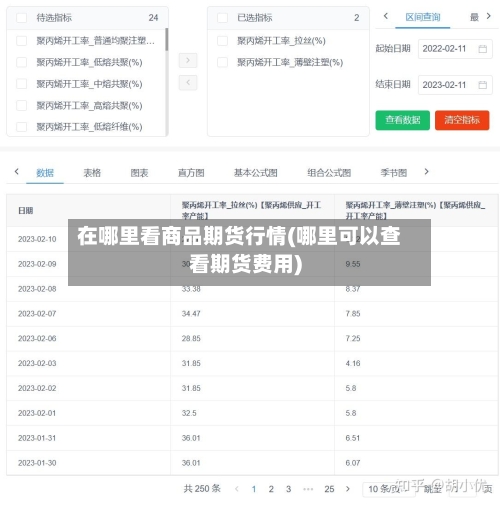
Task: Click the 聚丙烯开工率_薄壁注塑(%) column header
Action: pyautogui.click(x=415, y=210)
